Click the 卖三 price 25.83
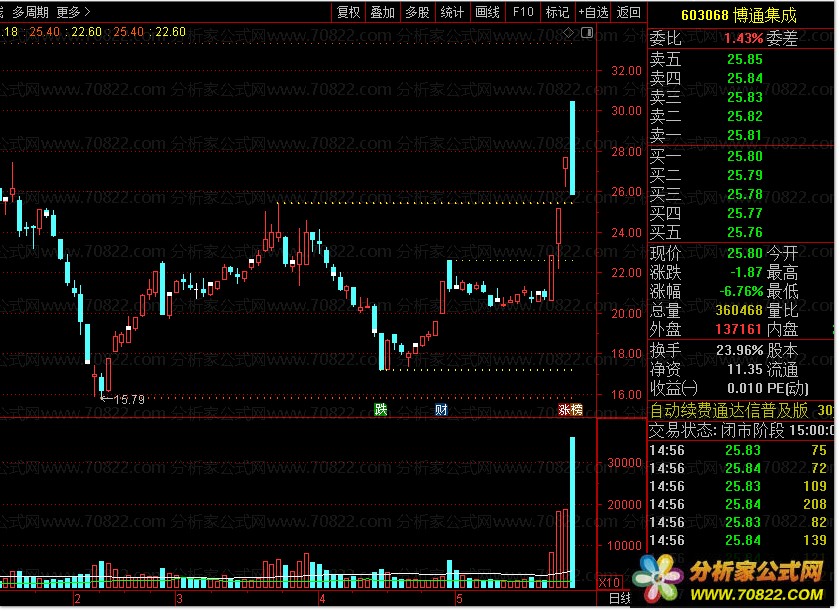The width and height of the screenshot is (840, 611). point(745,97)
